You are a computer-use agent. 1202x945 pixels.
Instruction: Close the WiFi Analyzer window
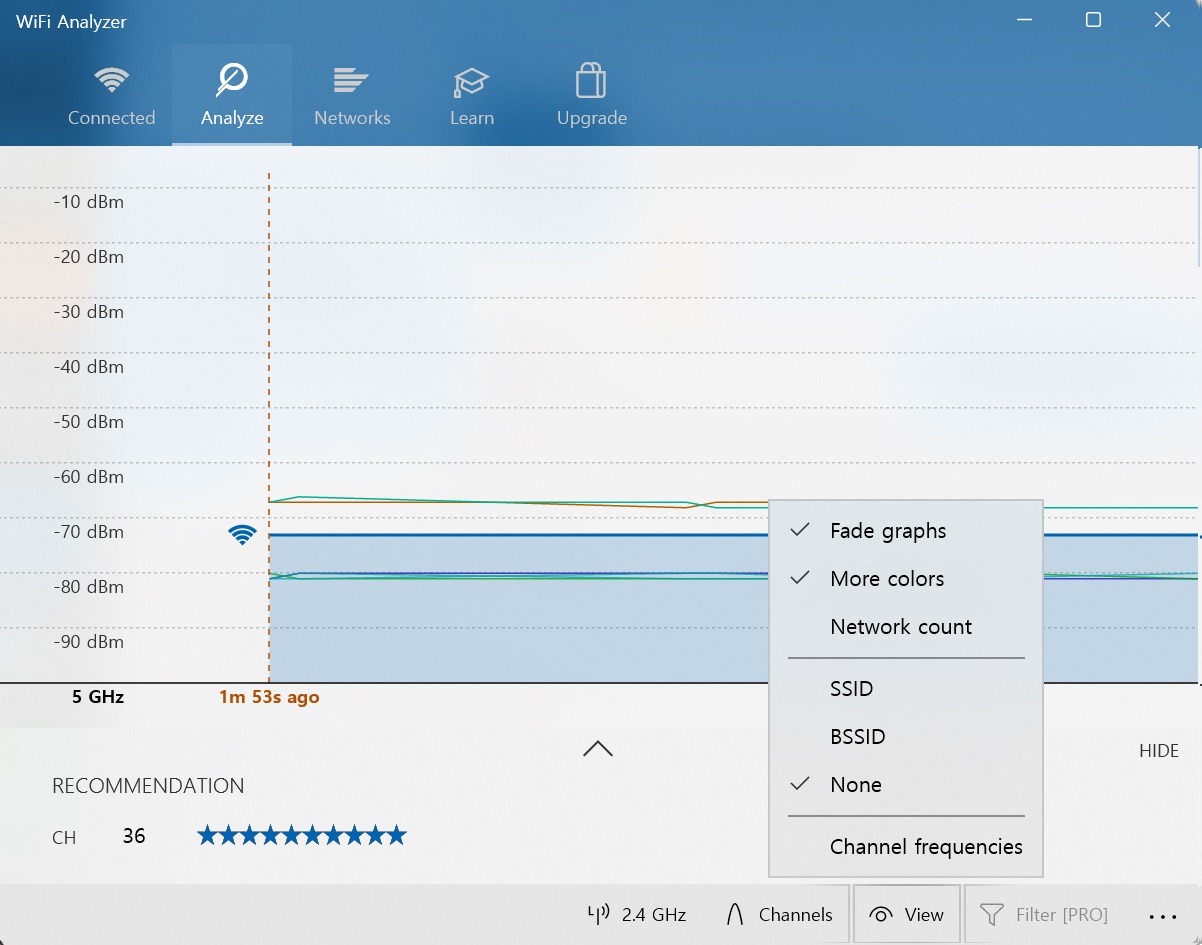pyautogui.click(x=1162, y=20)
